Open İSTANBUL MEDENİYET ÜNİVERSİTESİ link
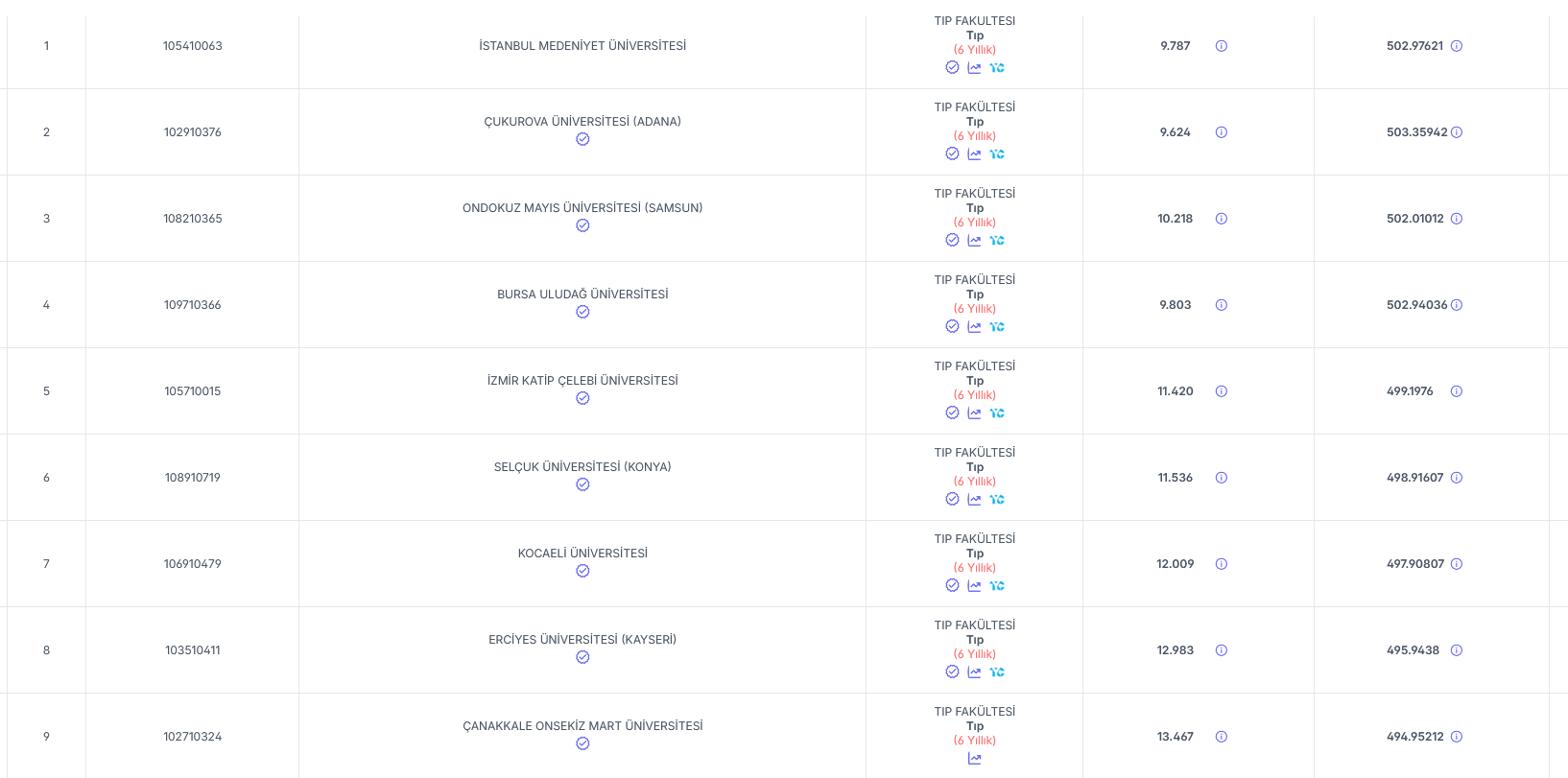Image resolution: width=1568 pixels, height=778 pixels. pos(582,46)
